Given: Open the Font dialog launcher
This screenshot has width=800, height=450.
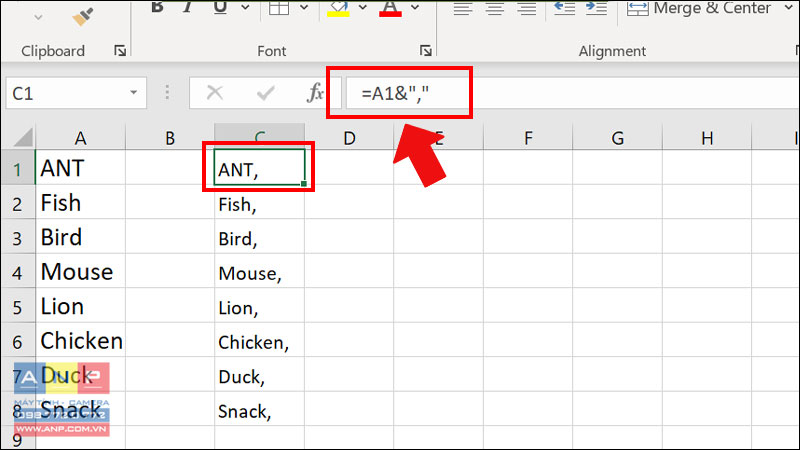Looking at the screenshot, I should point(426,51).
